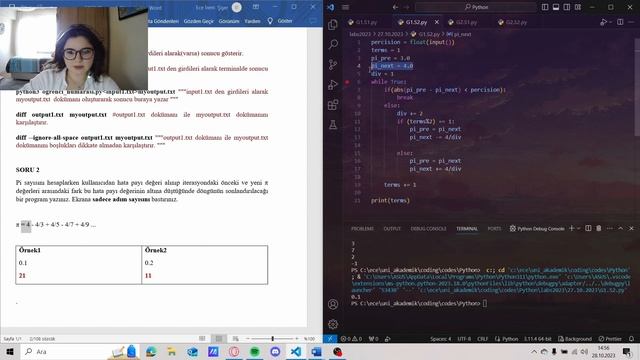Click the remote window indicator in status bar

(x=330, y=339)
